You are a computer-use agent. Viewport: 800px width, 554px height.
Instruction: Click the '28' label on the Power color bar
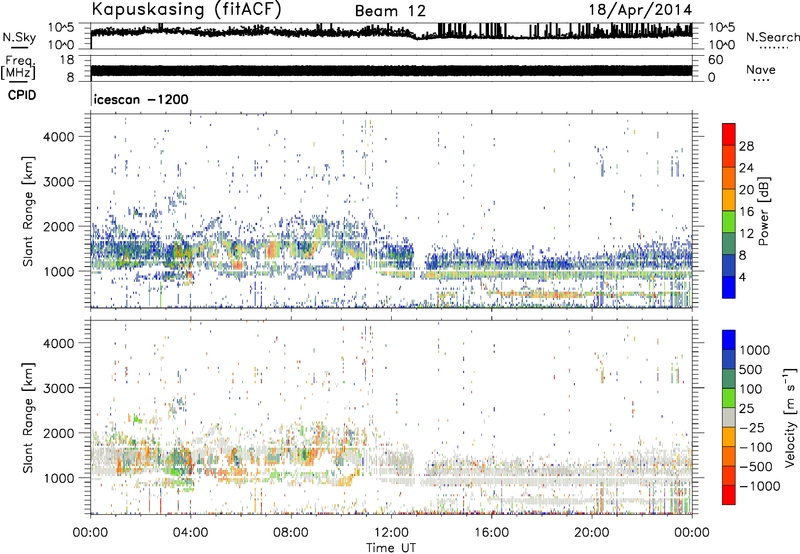pyautogui.click(x=746, y=146)
